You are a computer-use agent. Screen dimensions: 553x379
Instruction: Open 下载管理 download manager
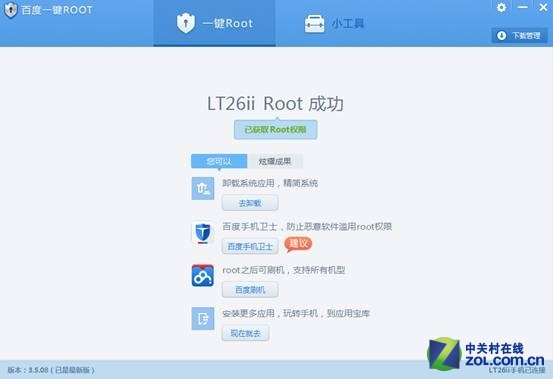click(x=519, y=35)
